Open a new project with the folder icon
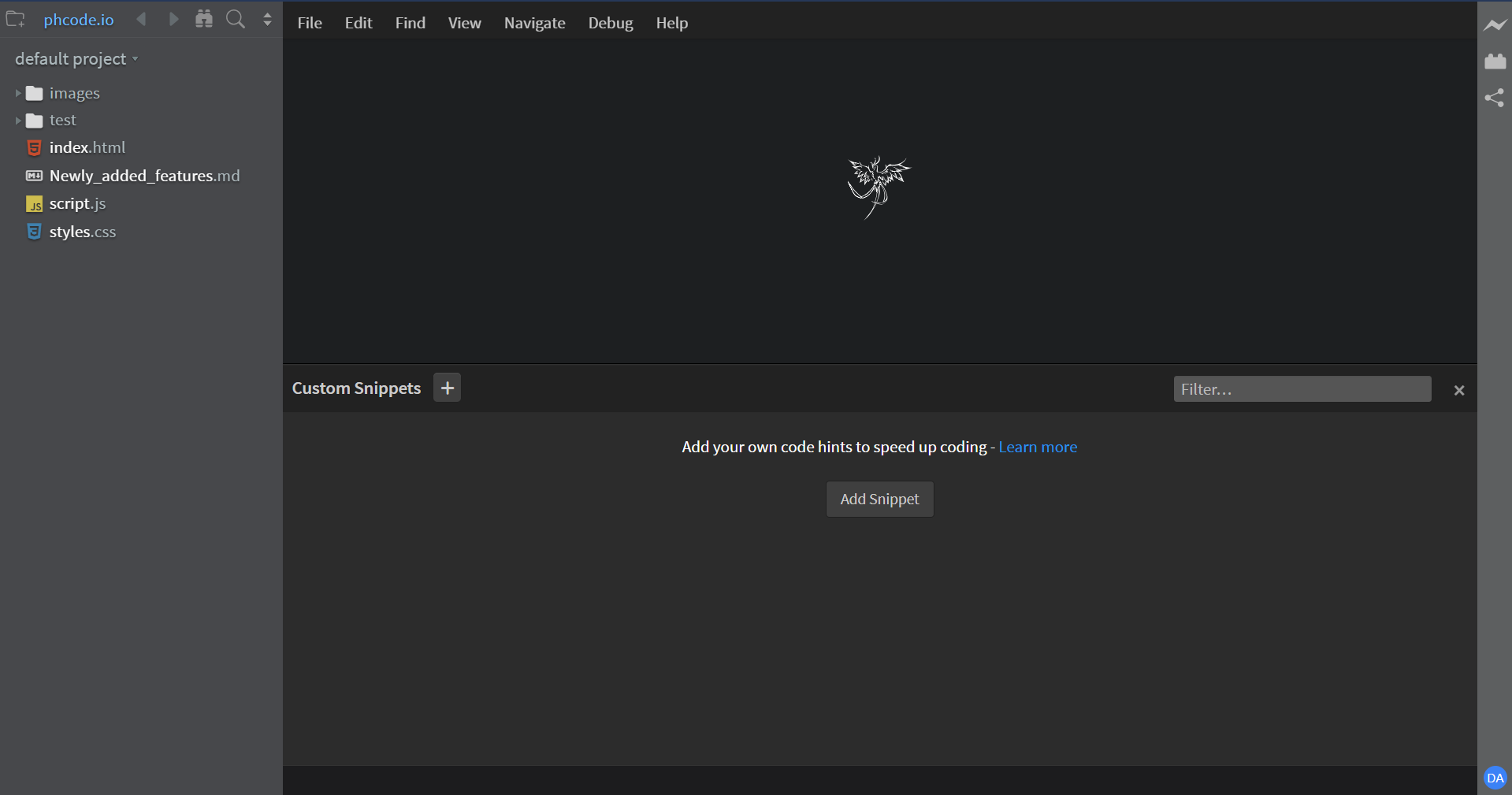1512x795 pixels. coord(16,20)
